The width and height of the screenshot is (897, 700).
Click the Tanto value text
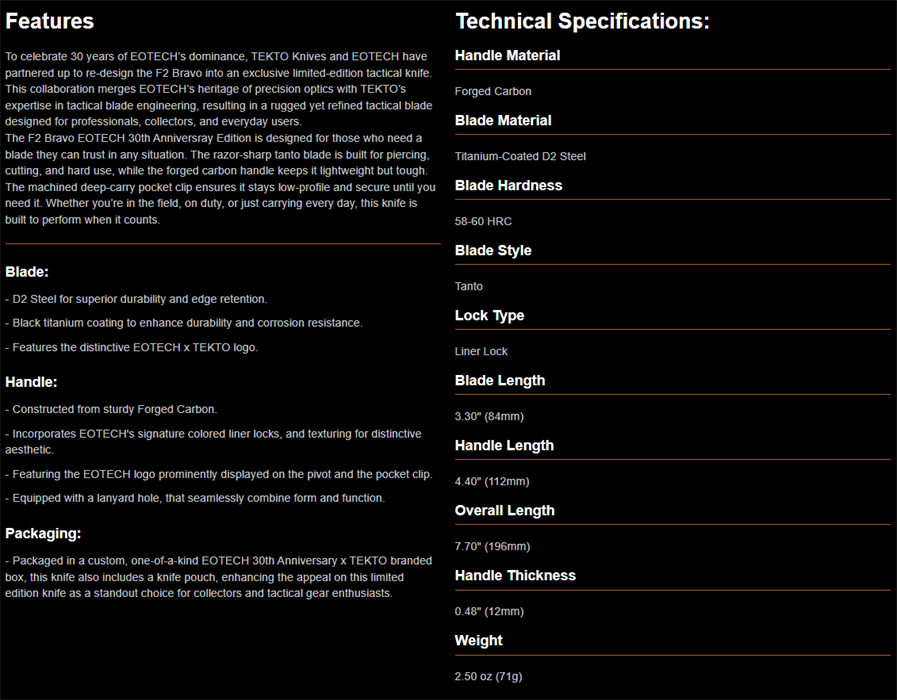tap(469, 287)
